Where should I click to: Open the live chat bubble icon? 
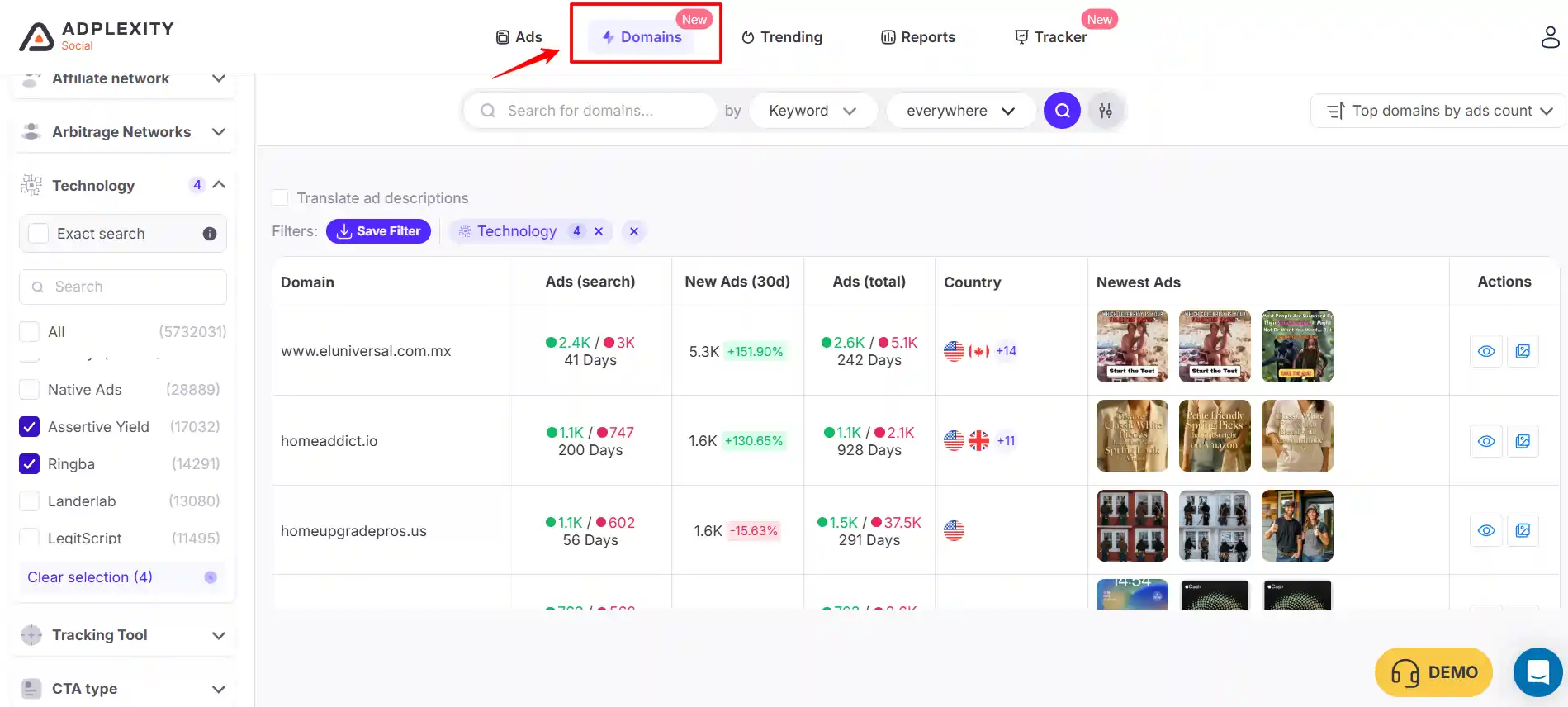click(x=1537, y=672)
